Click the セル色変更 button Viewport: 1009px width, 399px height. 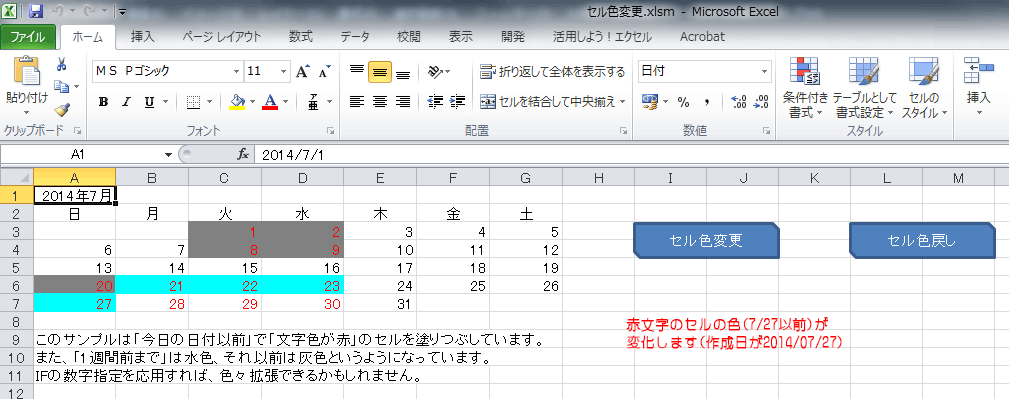pyautogui.click(x=707, y=241)
